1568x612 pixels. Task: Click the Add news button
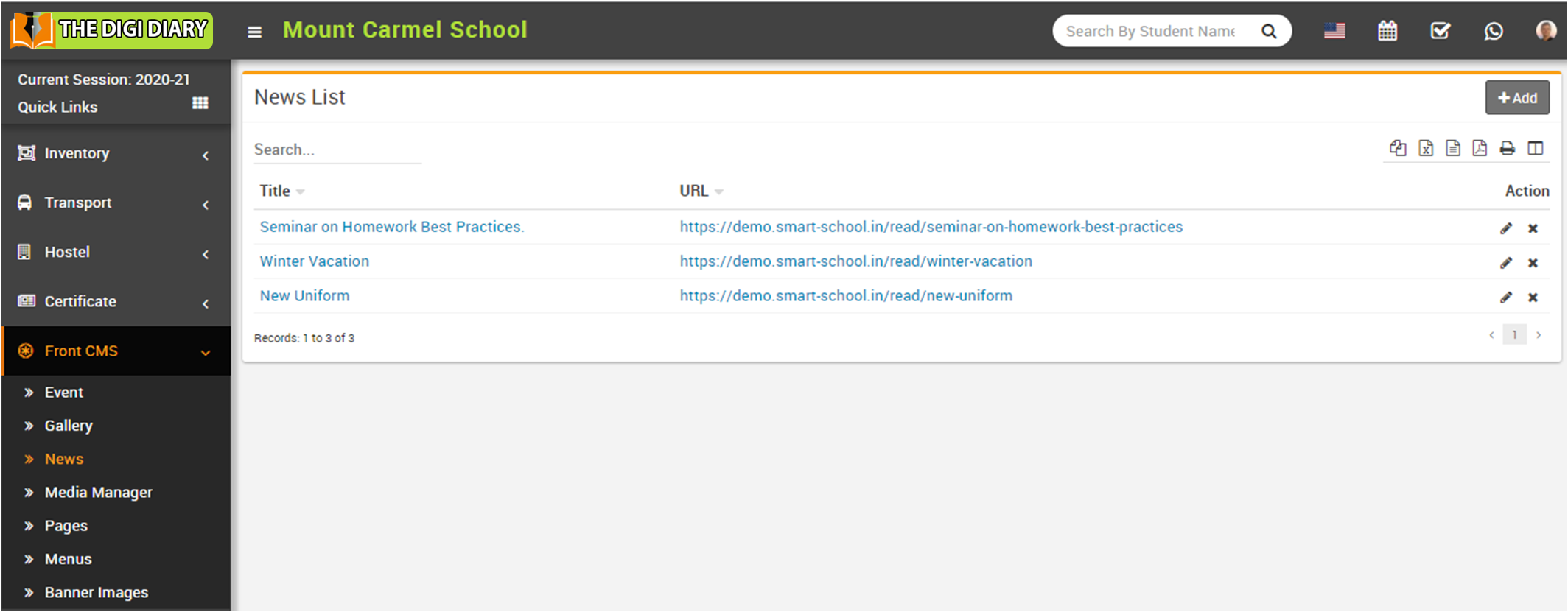pyautogui.click(x=1517, y=98)
